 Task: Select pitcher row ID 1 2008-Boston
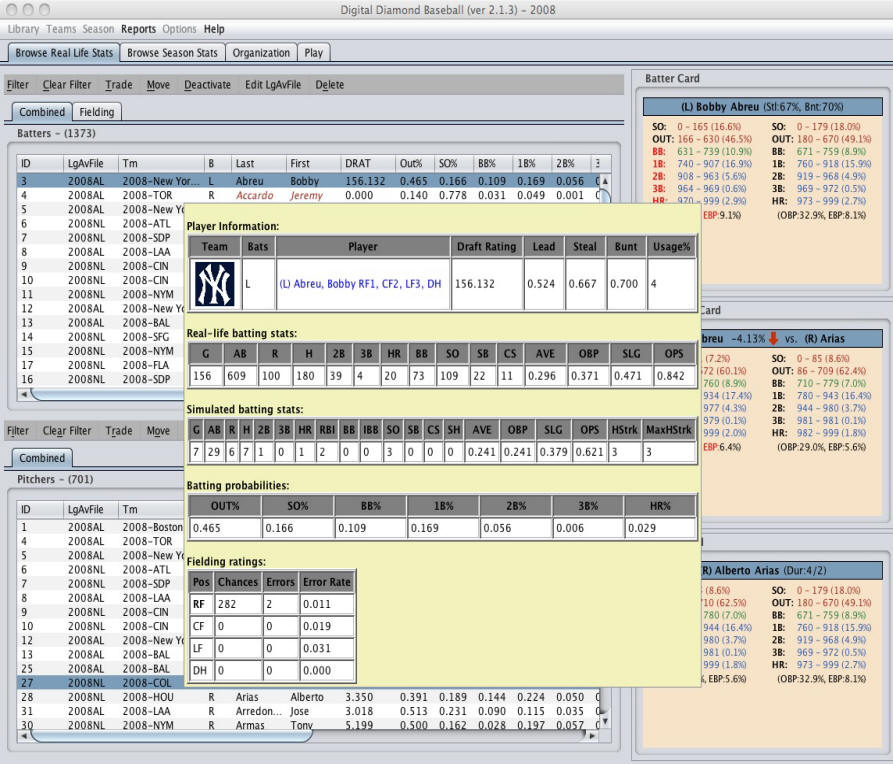click(101, 528)
